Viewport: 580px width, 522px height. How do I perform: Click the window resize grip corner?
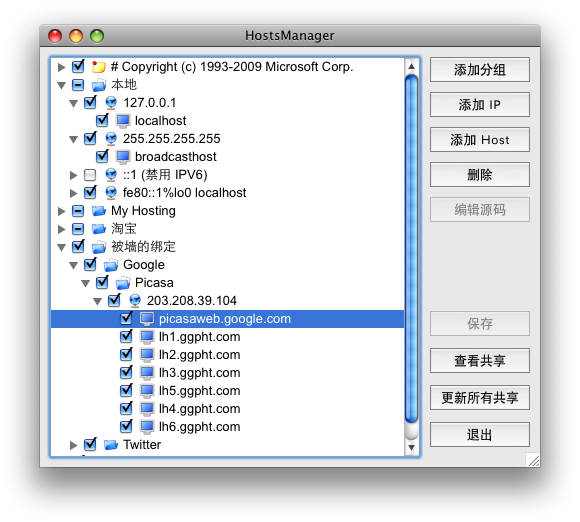[533, 460]
